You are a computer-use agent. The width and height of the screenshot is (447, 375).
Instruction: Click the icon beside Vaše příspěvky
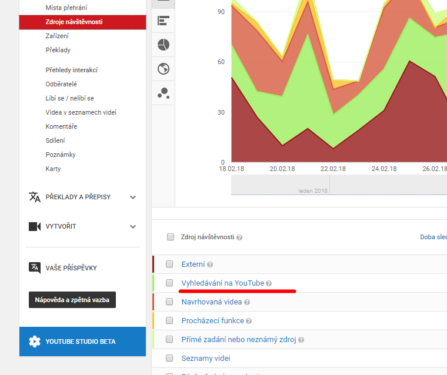[35, 268]
